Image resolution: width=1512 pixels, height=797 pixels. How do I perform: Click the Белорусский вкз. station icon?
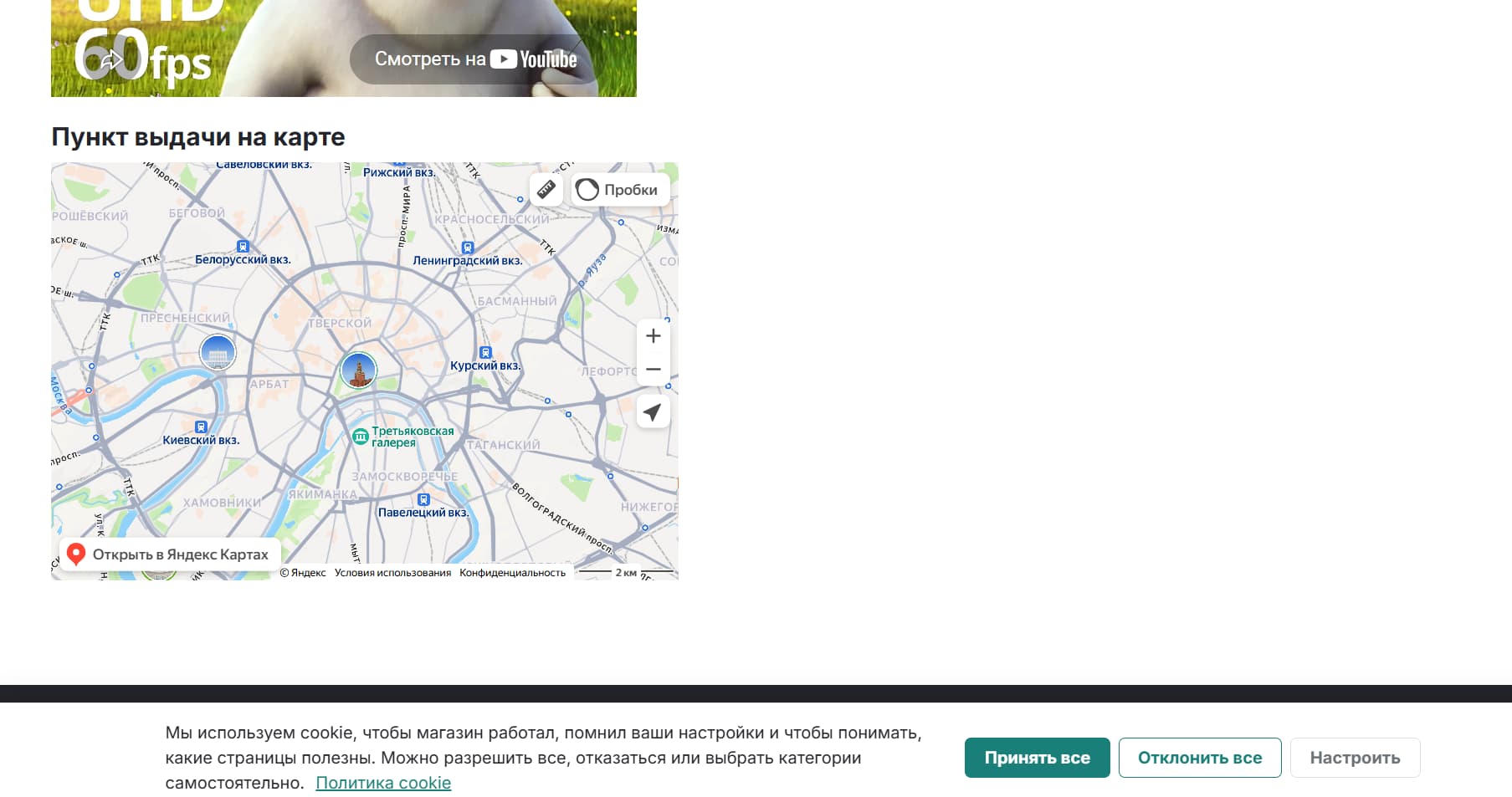point(243,247)
